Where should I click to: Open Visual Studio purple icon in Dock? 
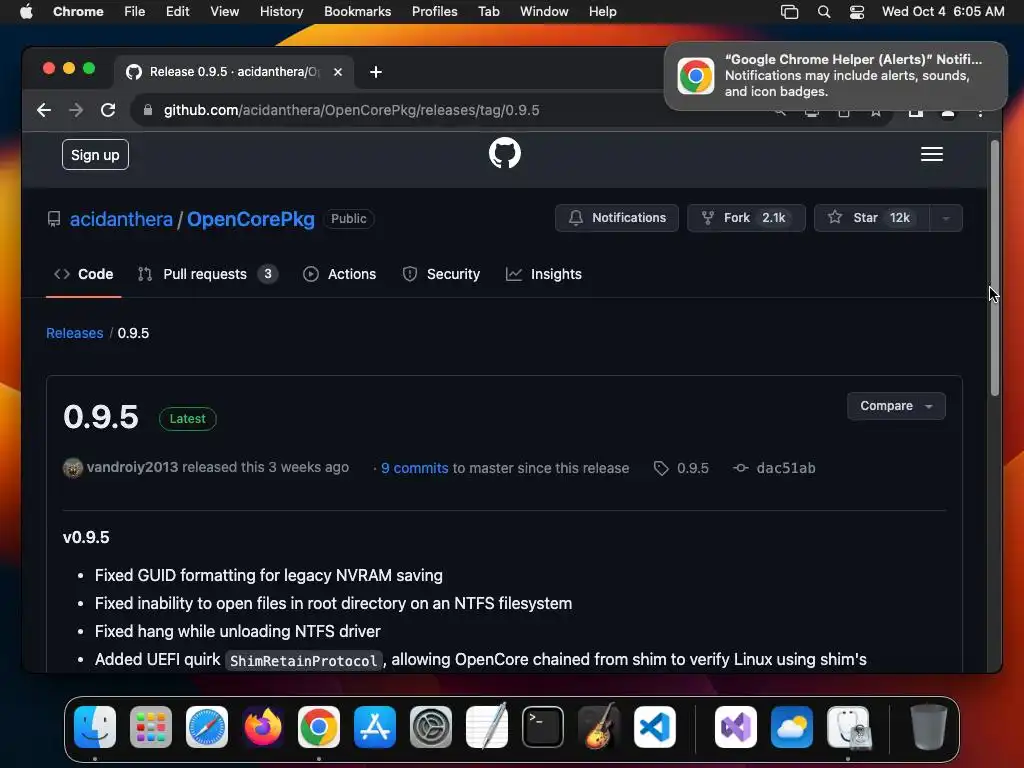(x=736, y=727)
